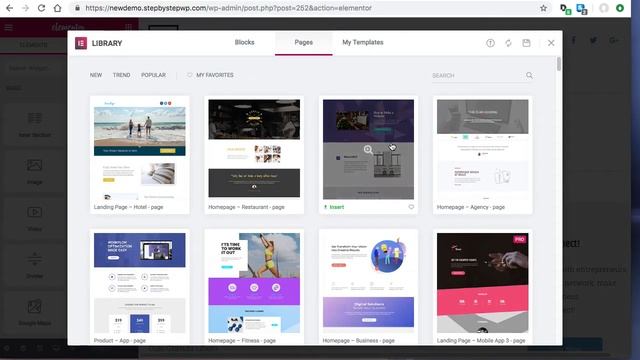Click the green circle extension icon

620,8
